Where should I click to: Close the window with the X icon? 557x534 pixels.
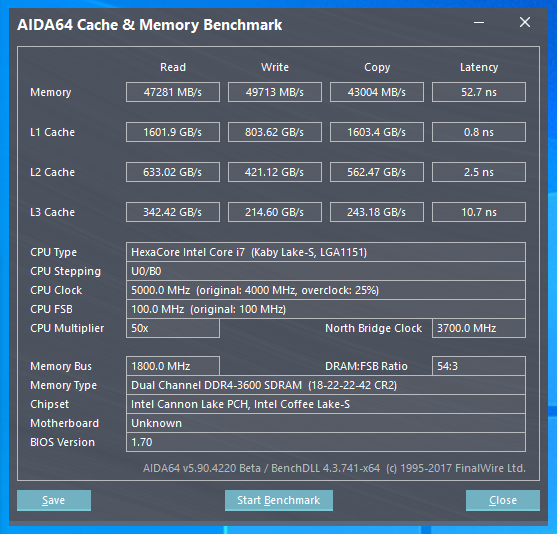click(x=525, y=22)
